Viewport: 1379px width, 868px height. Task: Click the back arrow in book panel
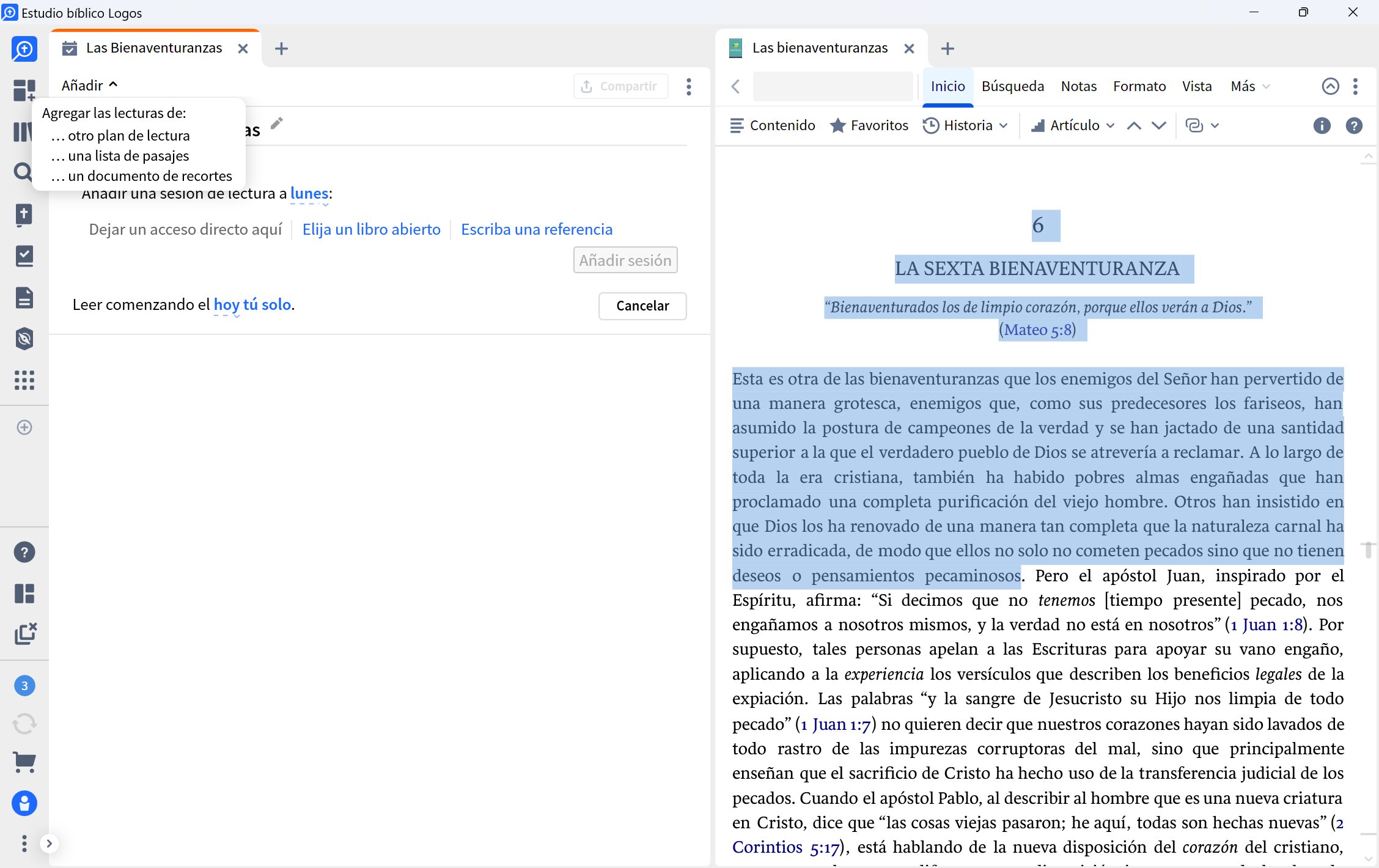736,86
